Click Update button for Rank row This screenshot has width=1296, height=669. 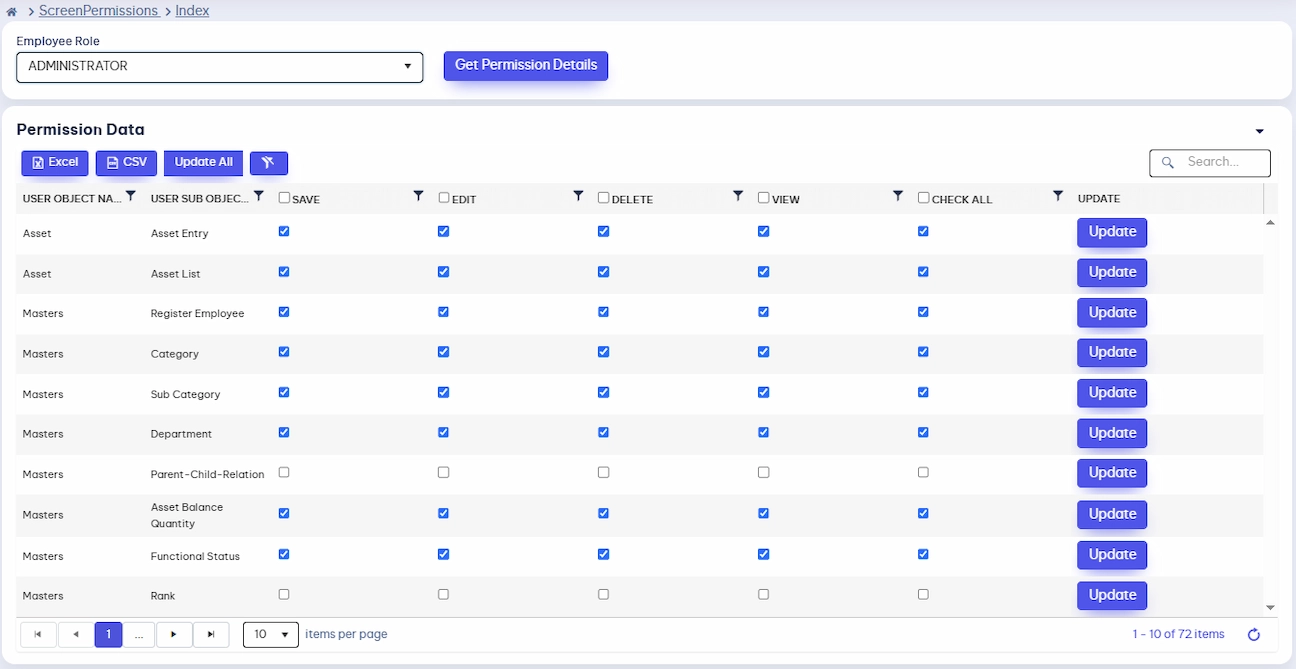pyautogui.click(x=1112, y=595)
